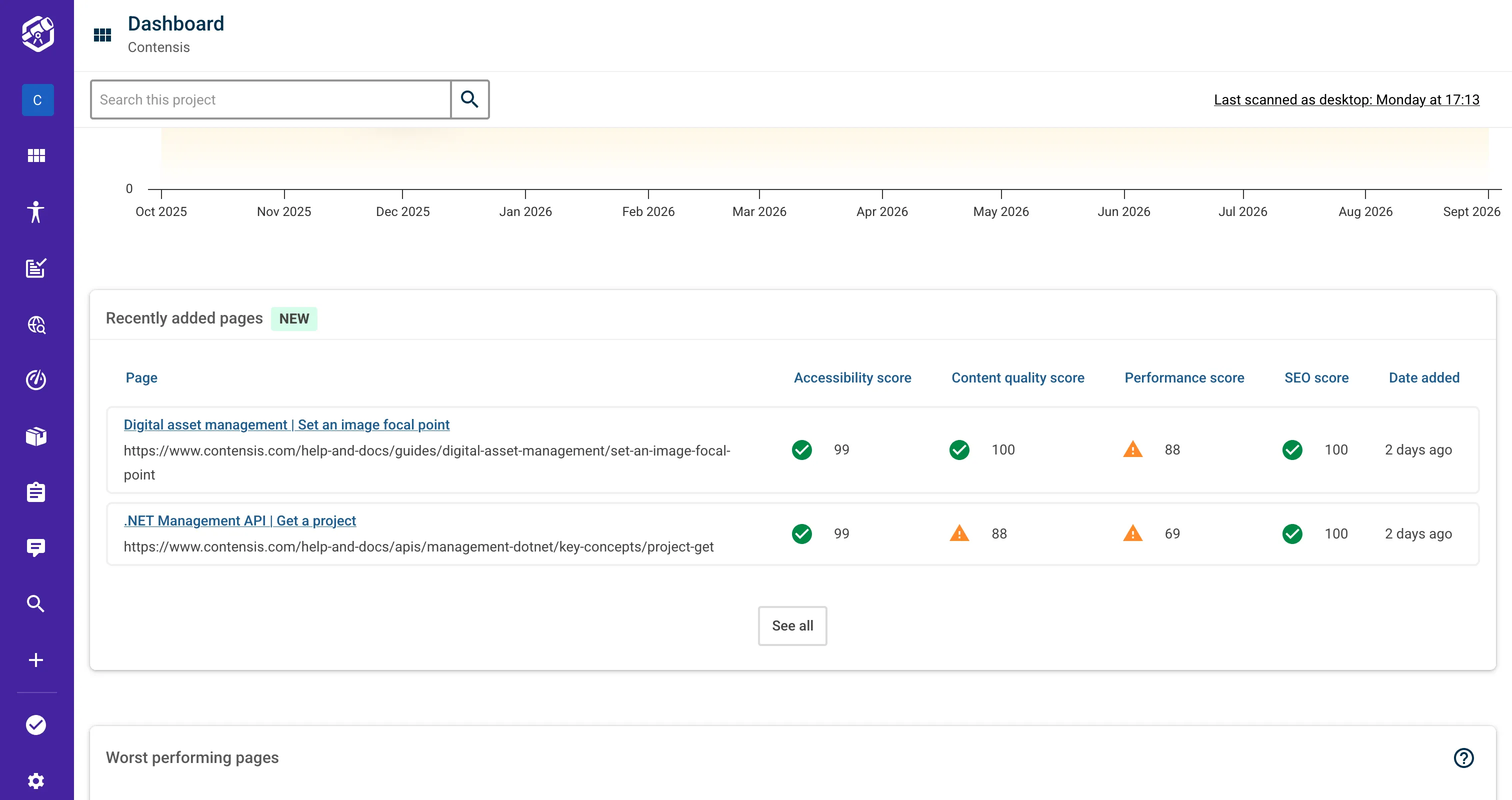Open the project switcher marked C
This screenshot has width=1512, height=800.
coord(37,100)
